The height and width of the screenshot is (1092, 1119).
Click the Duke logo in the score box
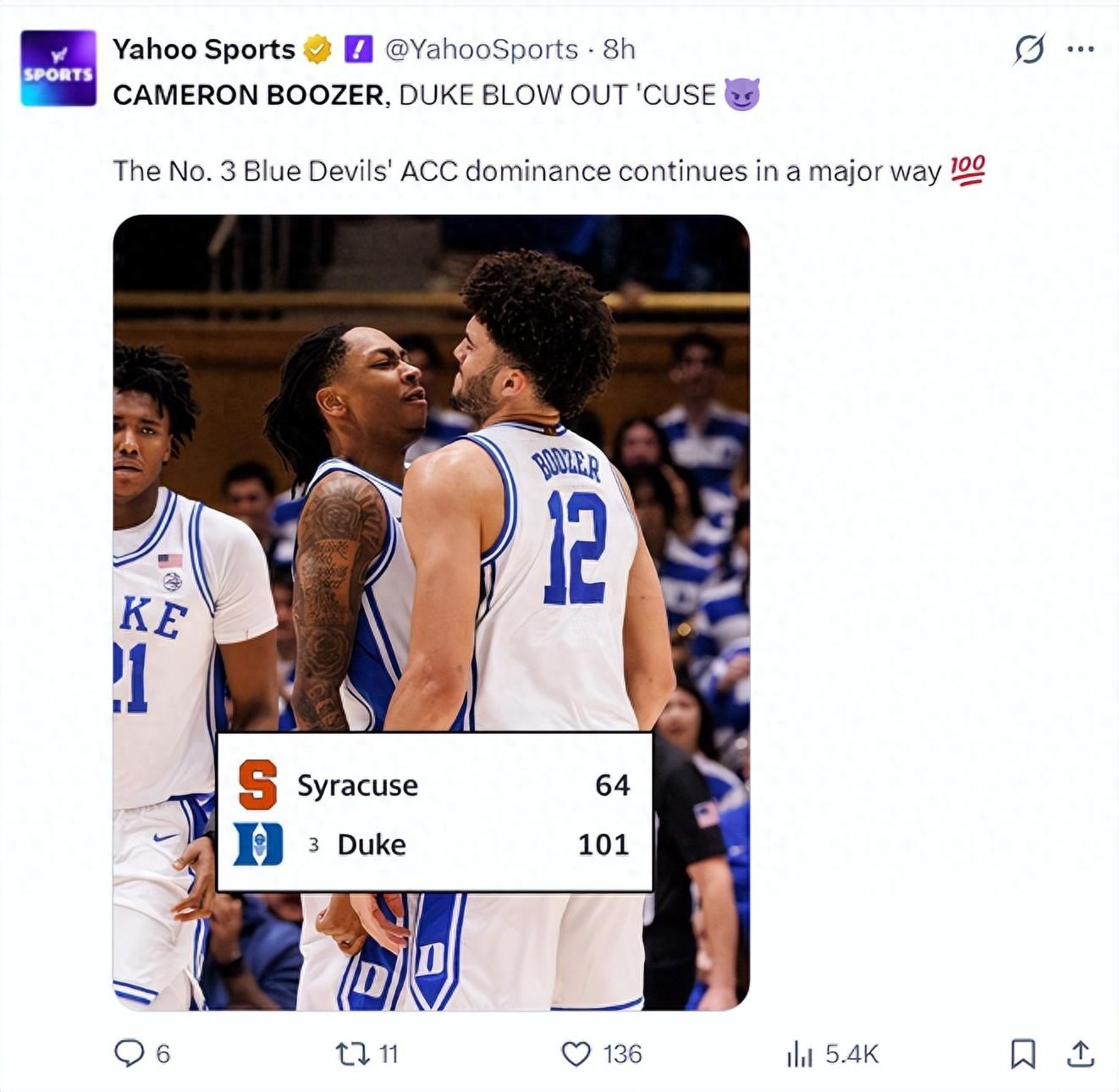(257, 844)
